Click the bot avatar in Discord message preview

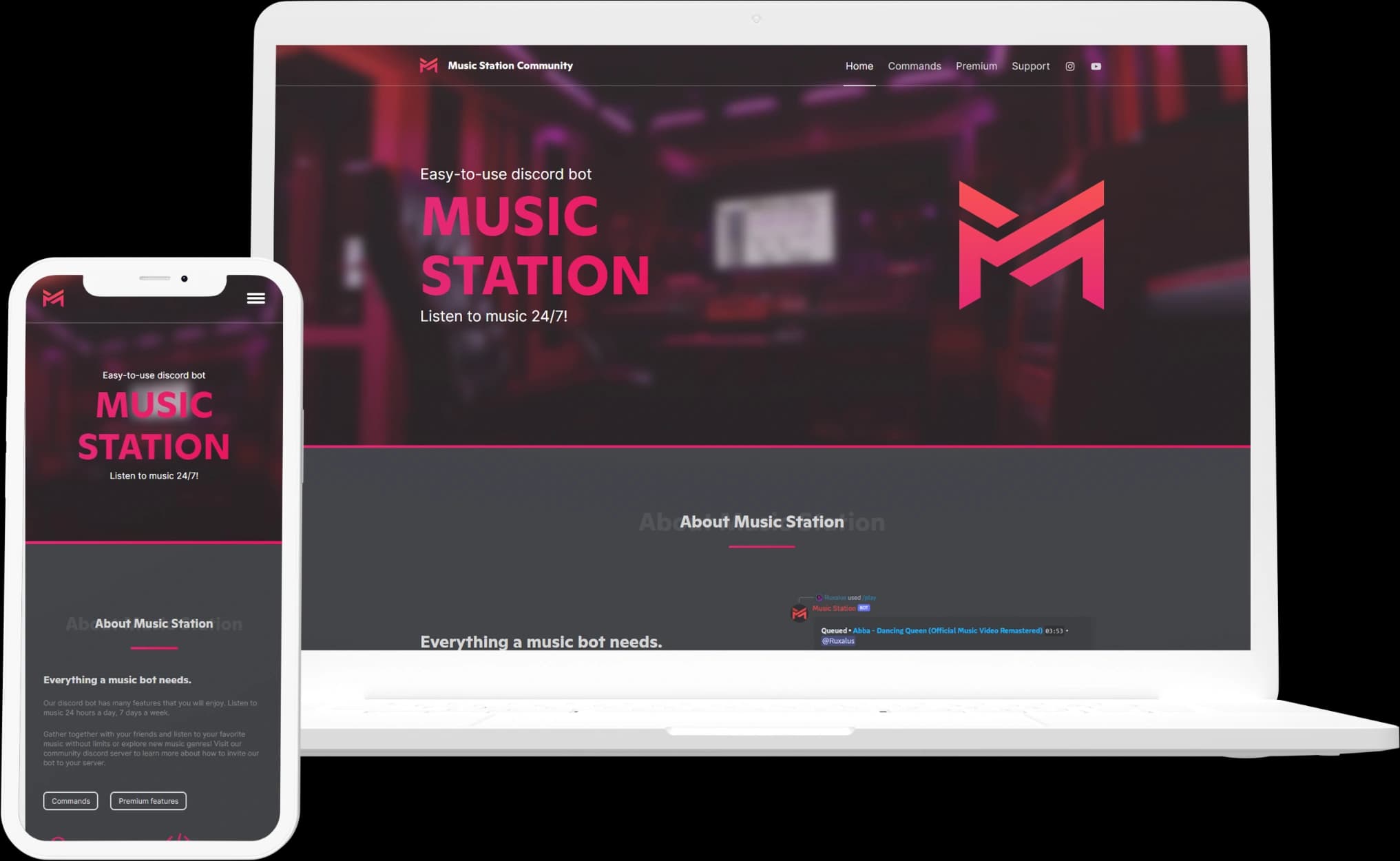pos(799,613)
